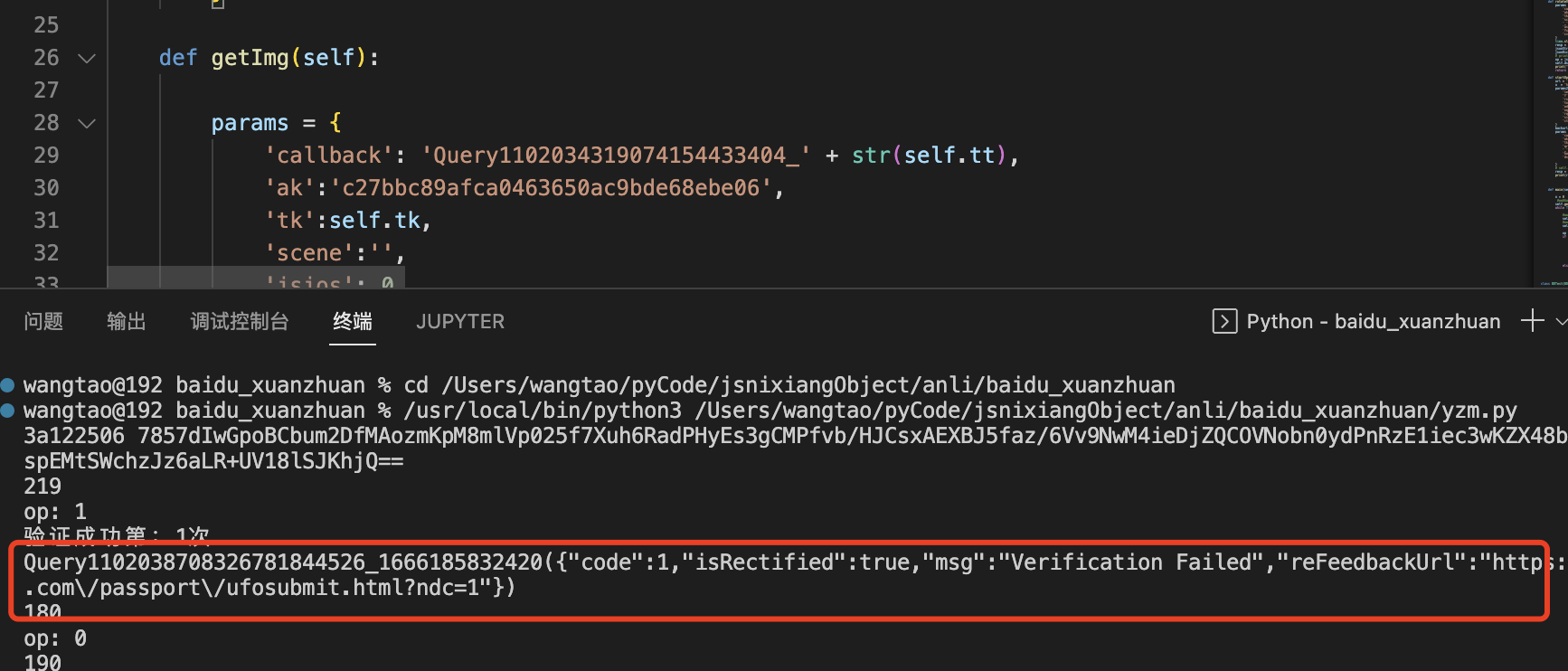The image size is (1568, 671).
Task: Select the 终端 tab
Action: 353,322
